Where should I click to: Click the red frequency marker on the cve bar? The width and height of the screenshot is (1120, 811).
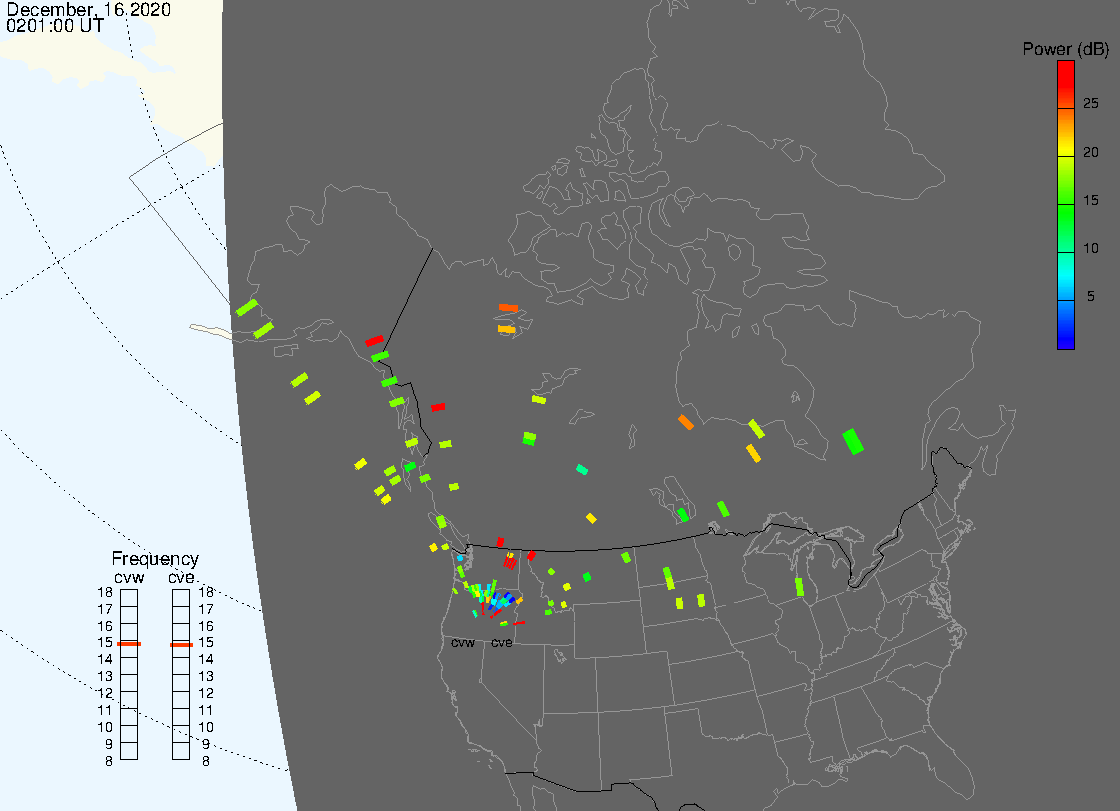pyautogui.click(x=181, y=645)
